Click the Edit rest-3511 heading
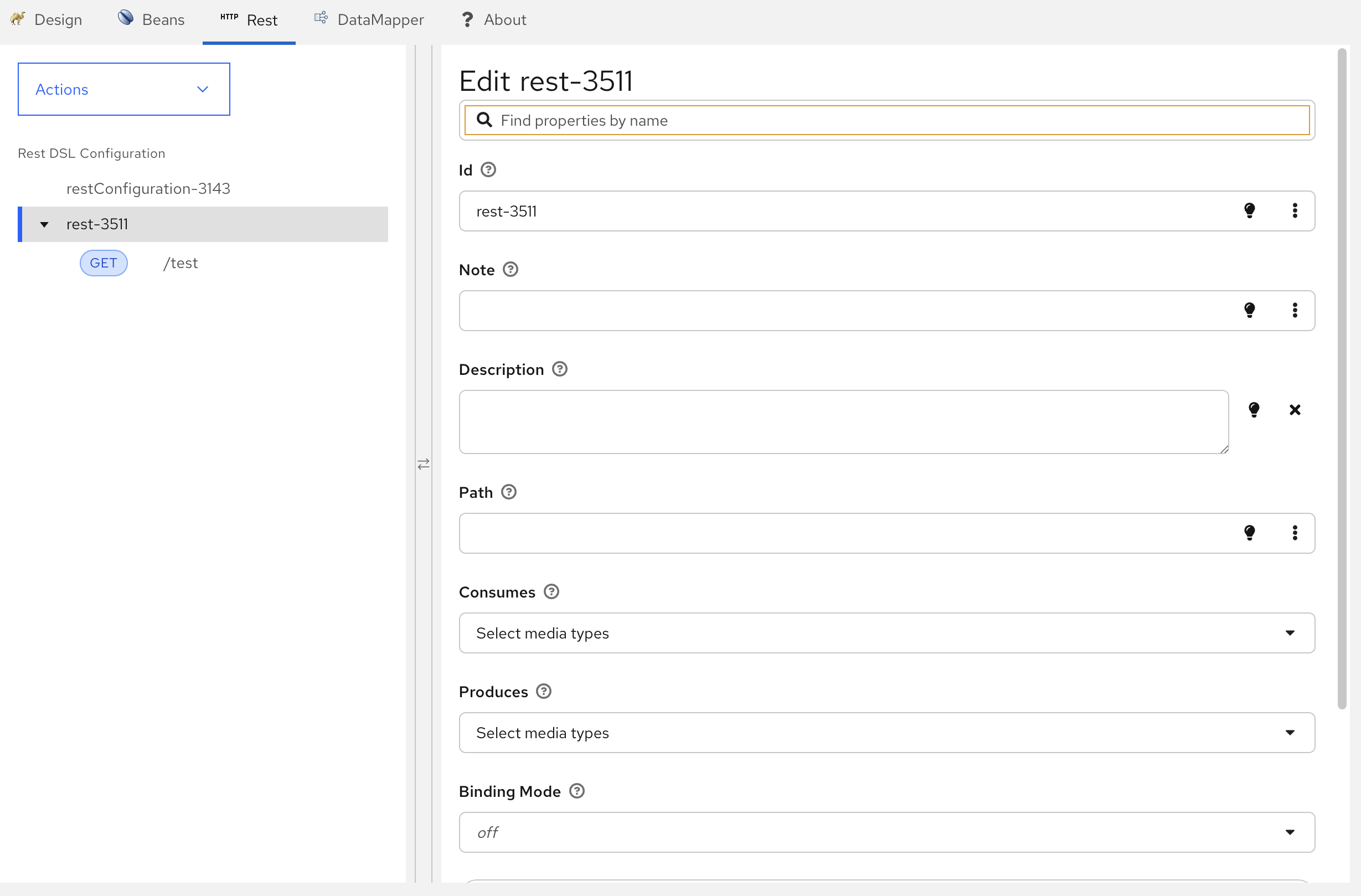The height and width of the screenshot is (896, 1361). click(546, 81)
